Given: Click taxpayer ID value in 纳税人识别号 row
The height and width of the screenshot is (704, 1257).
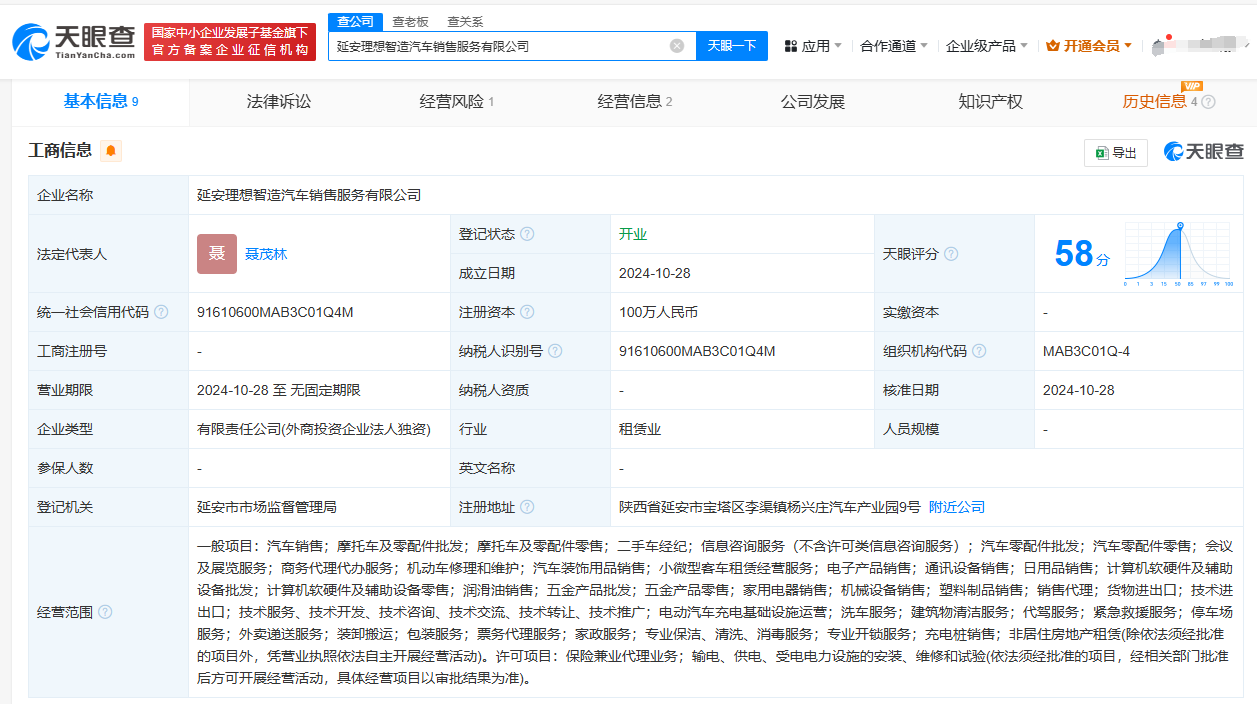Looking at the screenshot, I should click(x=697, y=351).
